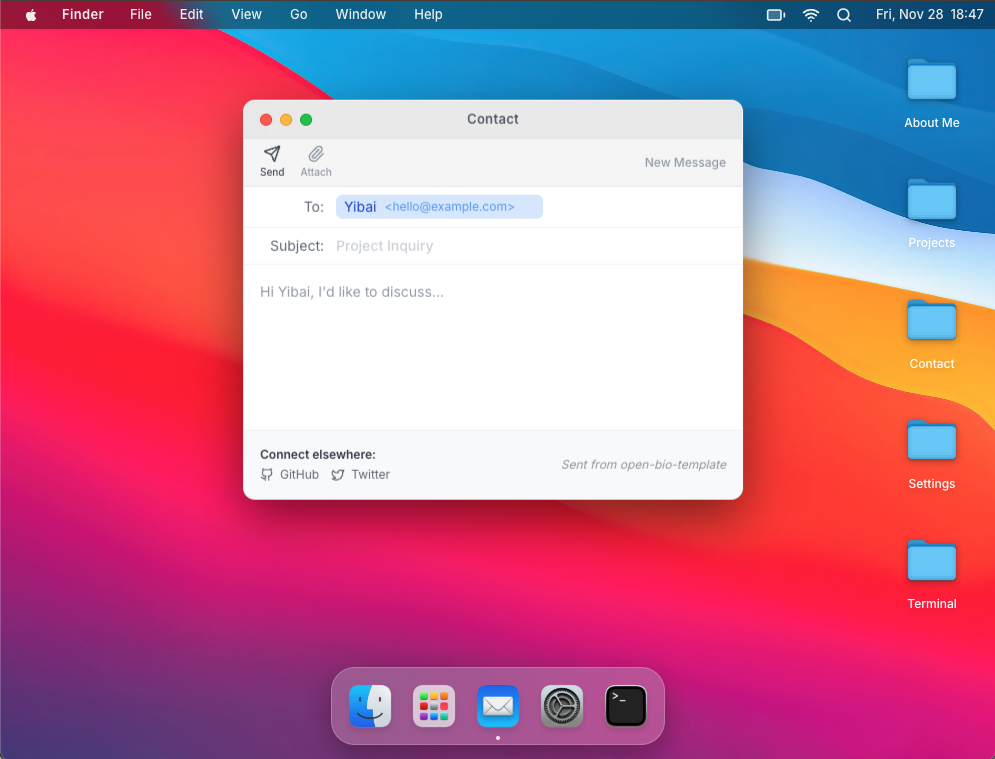
Task: Open the View menu
Action: (246, 15)
